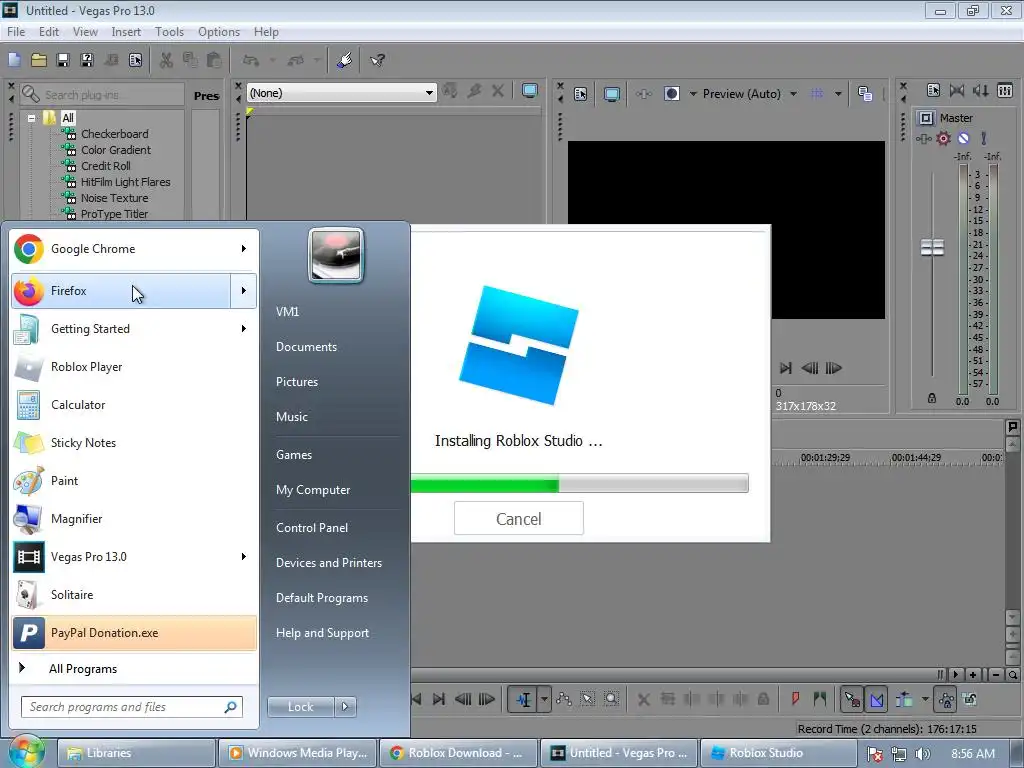Screen dimensions: 1024x768
Task: Click the volume speaker tray icon
Action: 922,754
